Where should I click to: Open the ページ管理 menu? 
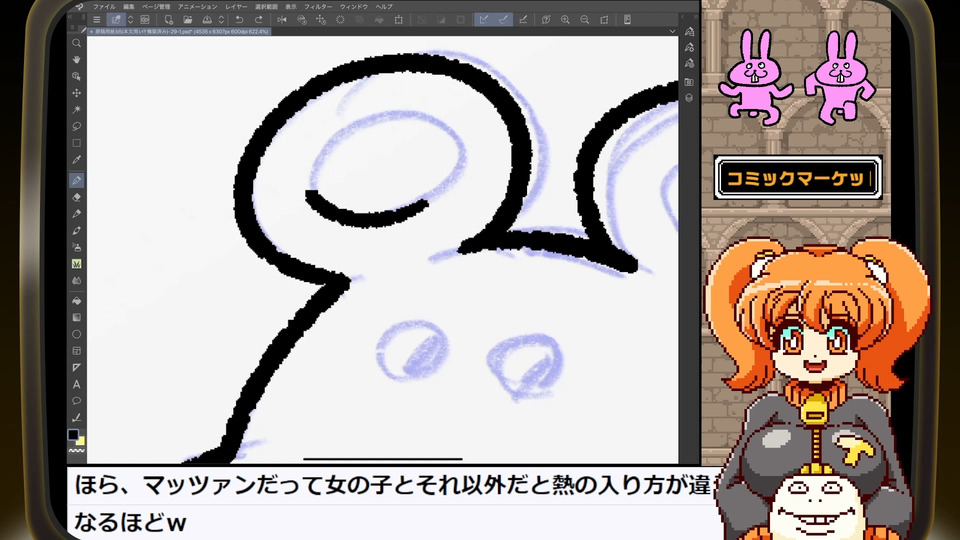click(156, 6)
